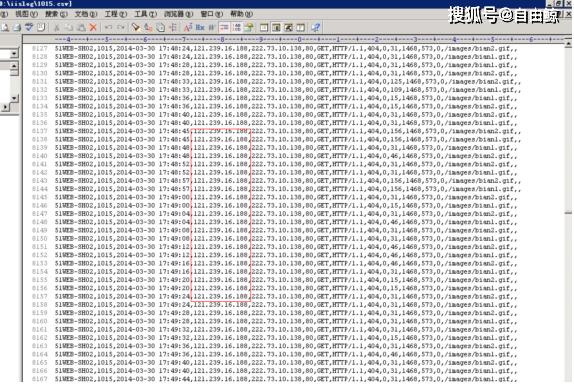Open the 工具(T) Tools menu
This screenshot has height=392, width=574.
pyautogui.click(x=145, y=14)
